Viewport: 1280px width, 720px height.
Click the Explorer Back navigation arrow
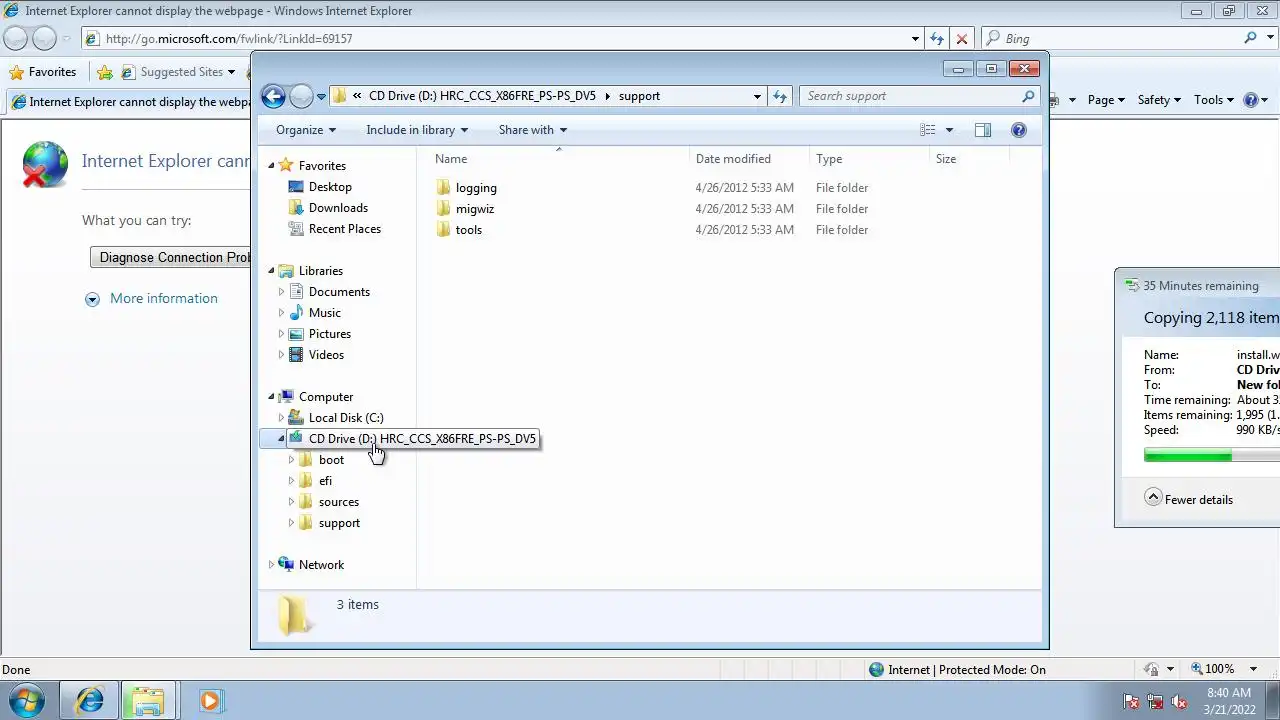(x=273, y=96)
